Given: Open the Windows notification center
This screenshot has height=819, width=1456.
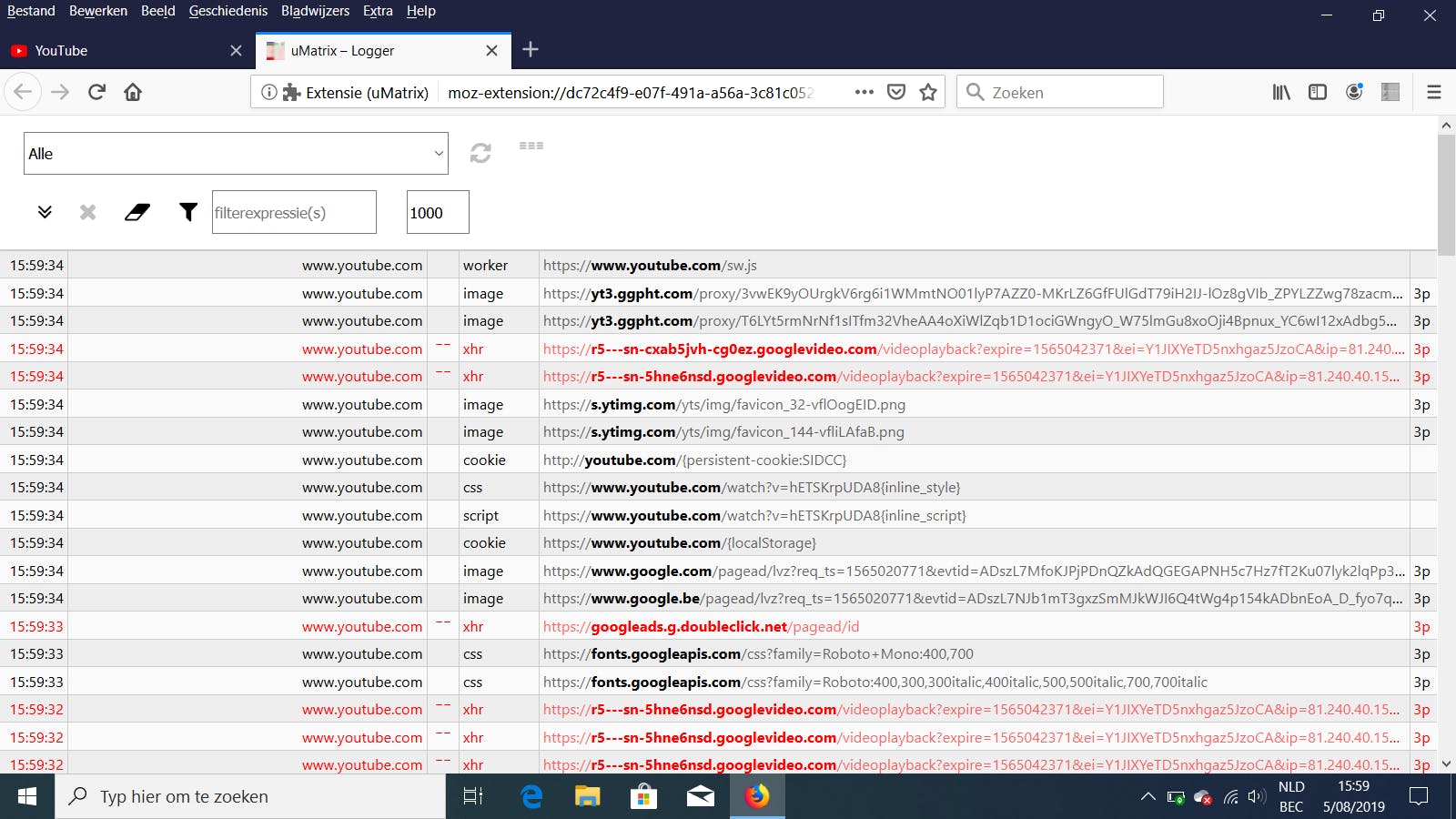Looking at the screenshot, I should 1419,796.
